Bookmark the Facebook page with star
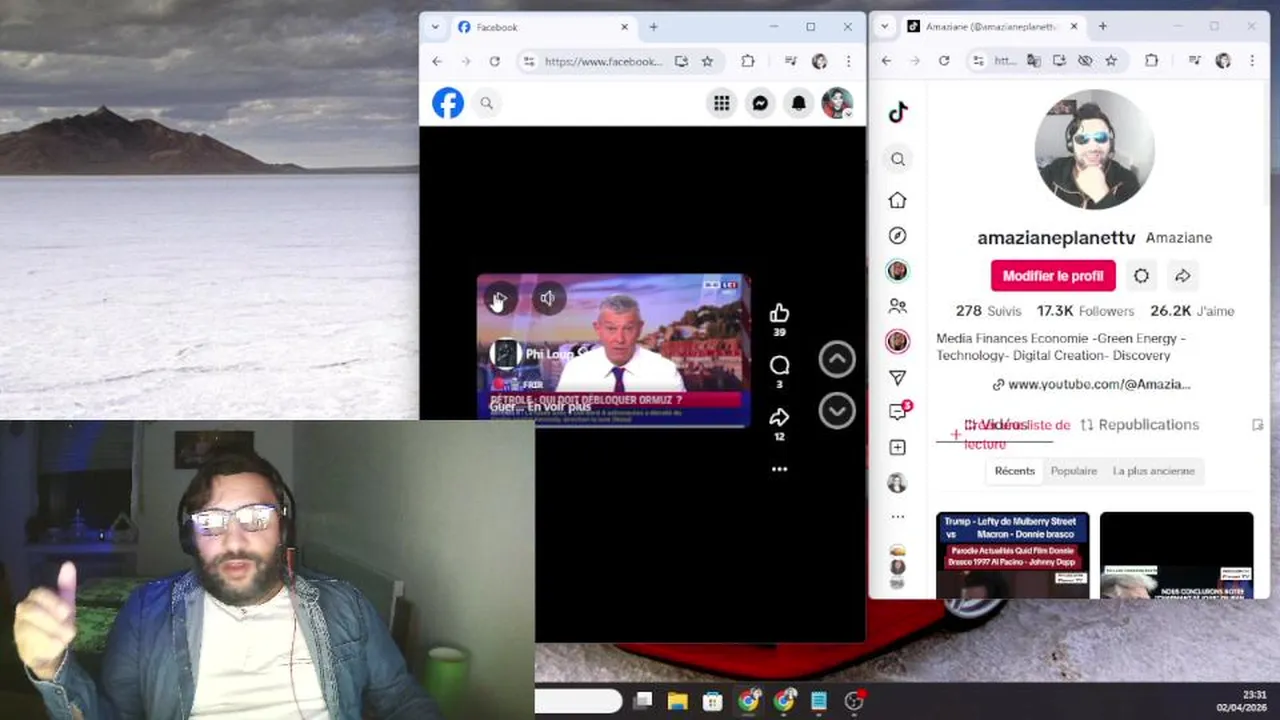 pyautogui.click(x=707, y=61)
